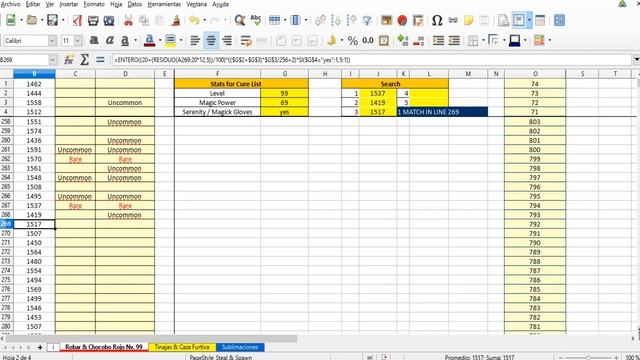Image resolution: width=640 pixels, height=360 pixels.
Task: Open the Name Box dropdown arrow
Action: [53, 60]
